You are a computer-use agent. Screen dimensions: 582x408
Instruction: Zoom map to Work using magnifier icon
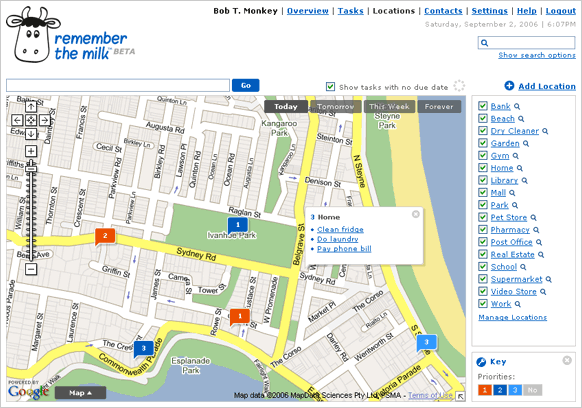517,304
